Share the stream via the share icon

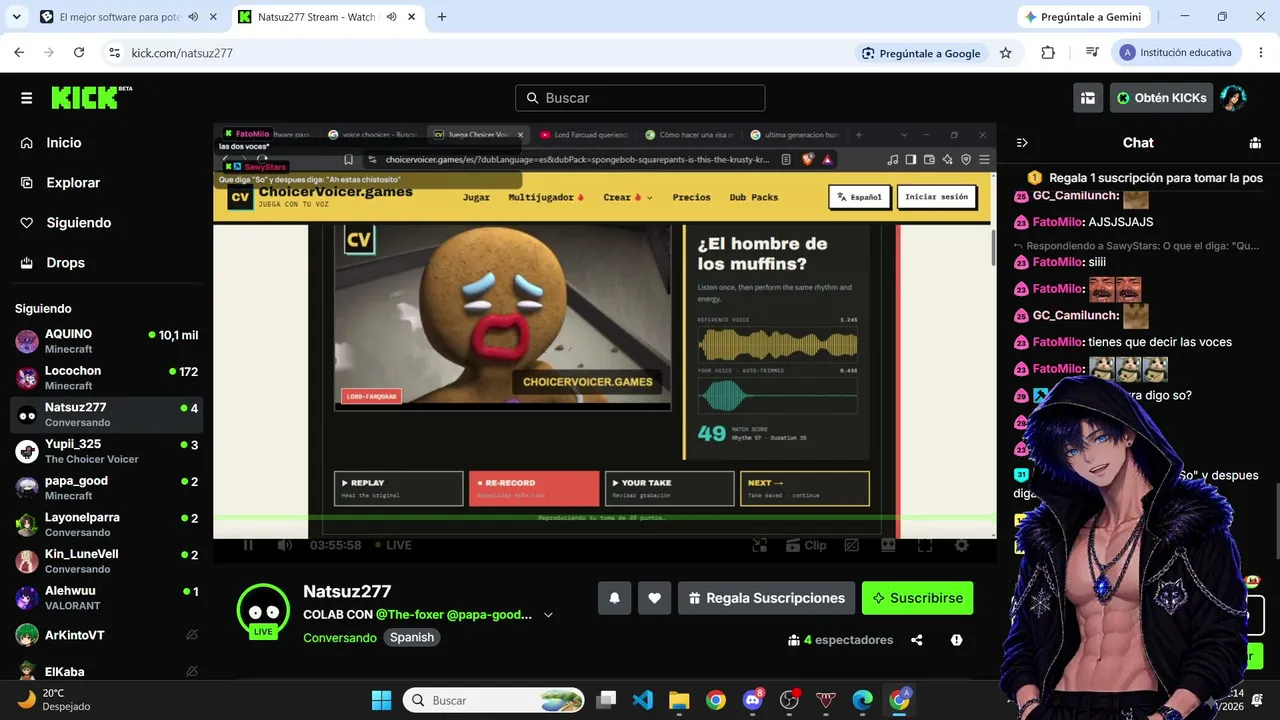917,640
